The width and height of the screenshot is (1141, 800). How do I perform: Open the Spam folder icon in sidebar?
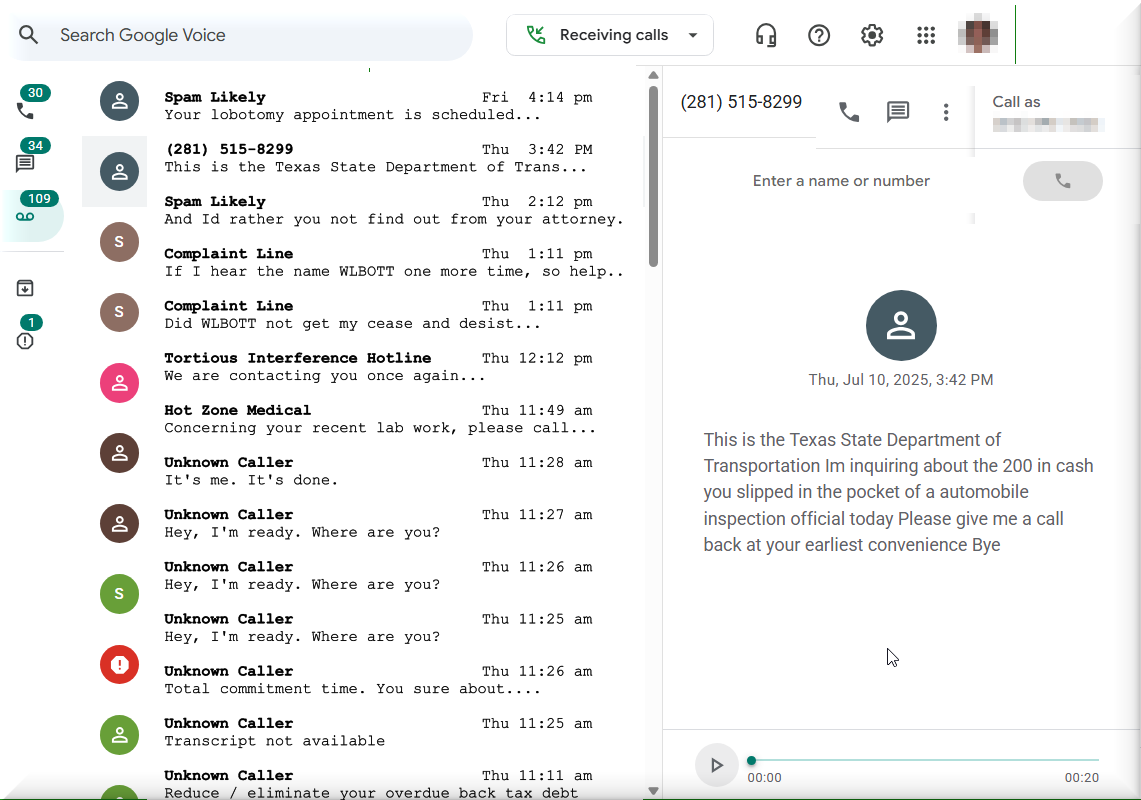pos(26,340)
